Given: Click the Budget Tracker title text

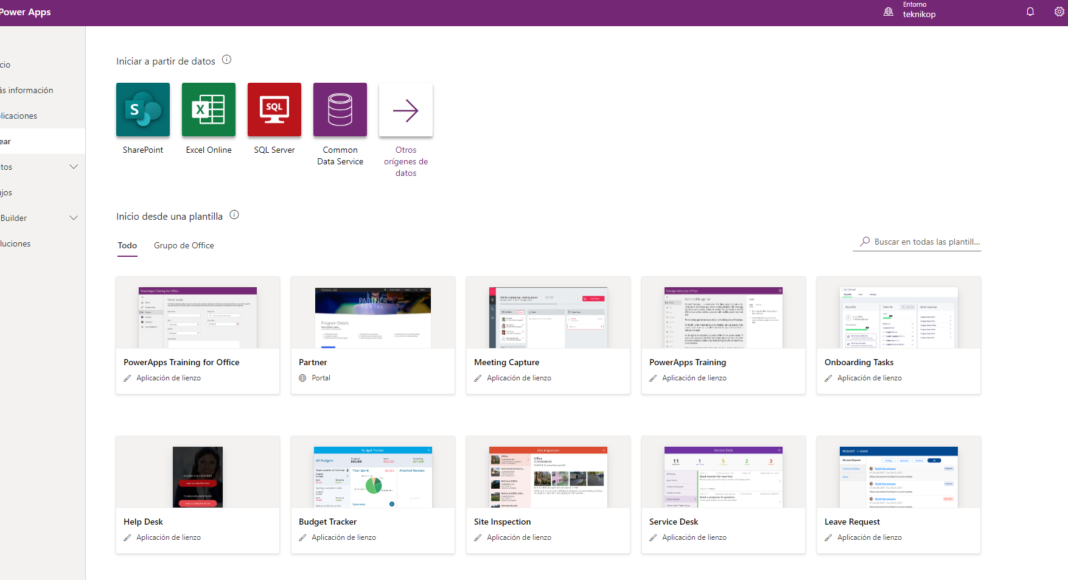Looking at the screenshot, I should click(328, 521).
